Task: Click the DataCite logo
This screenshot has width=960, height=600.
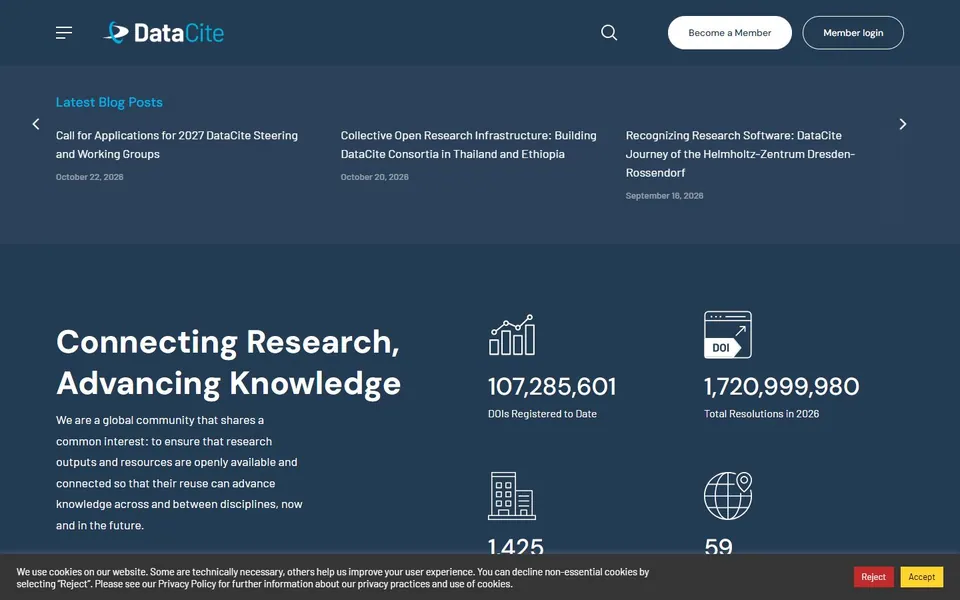Action: (x=164, y=32)
